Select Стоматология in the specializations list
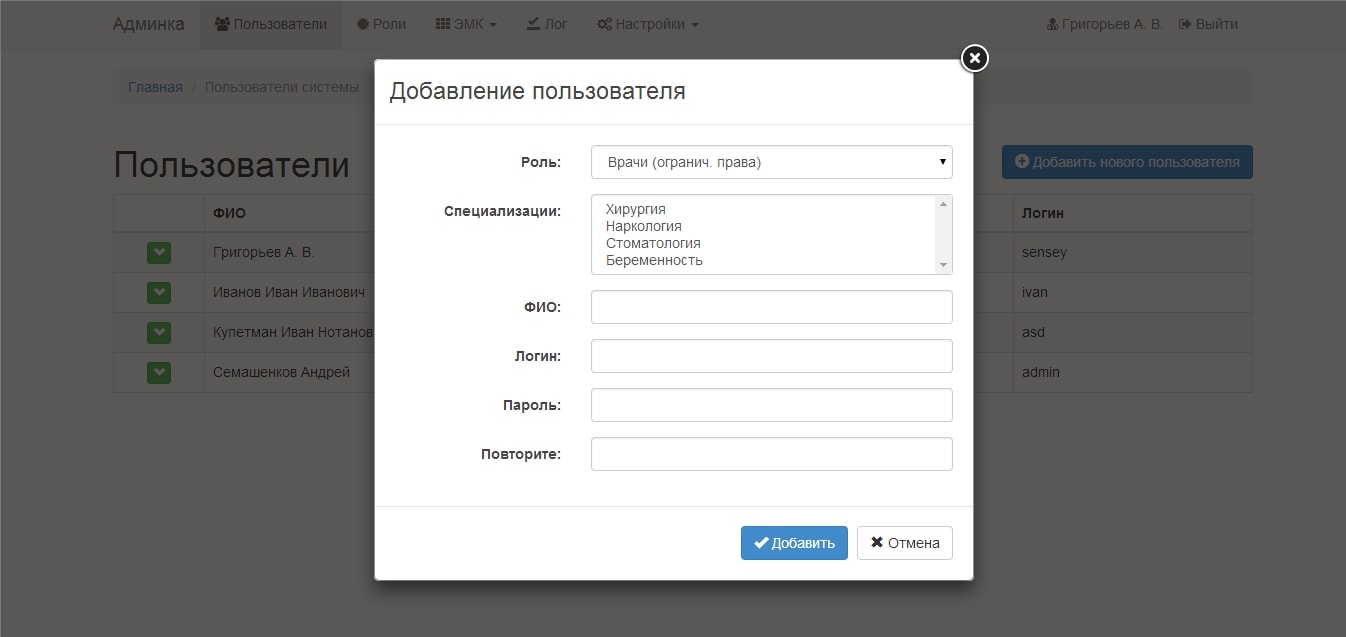The height and width of the screenshot is (637, 1346). [653, 243]
